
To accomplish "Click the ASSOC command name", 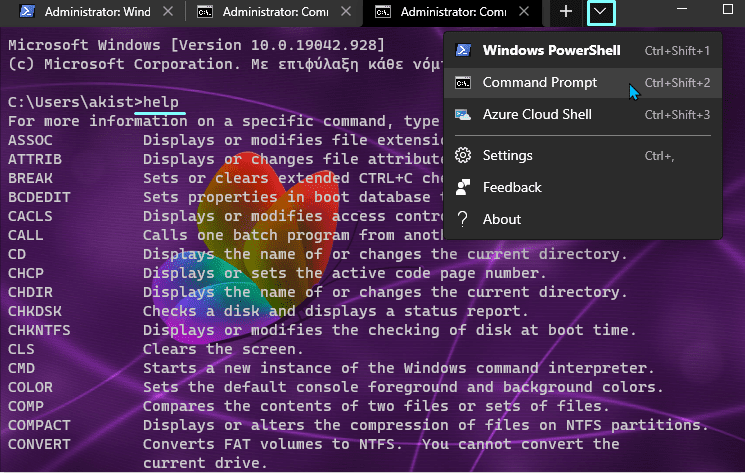I will (30, 140).
